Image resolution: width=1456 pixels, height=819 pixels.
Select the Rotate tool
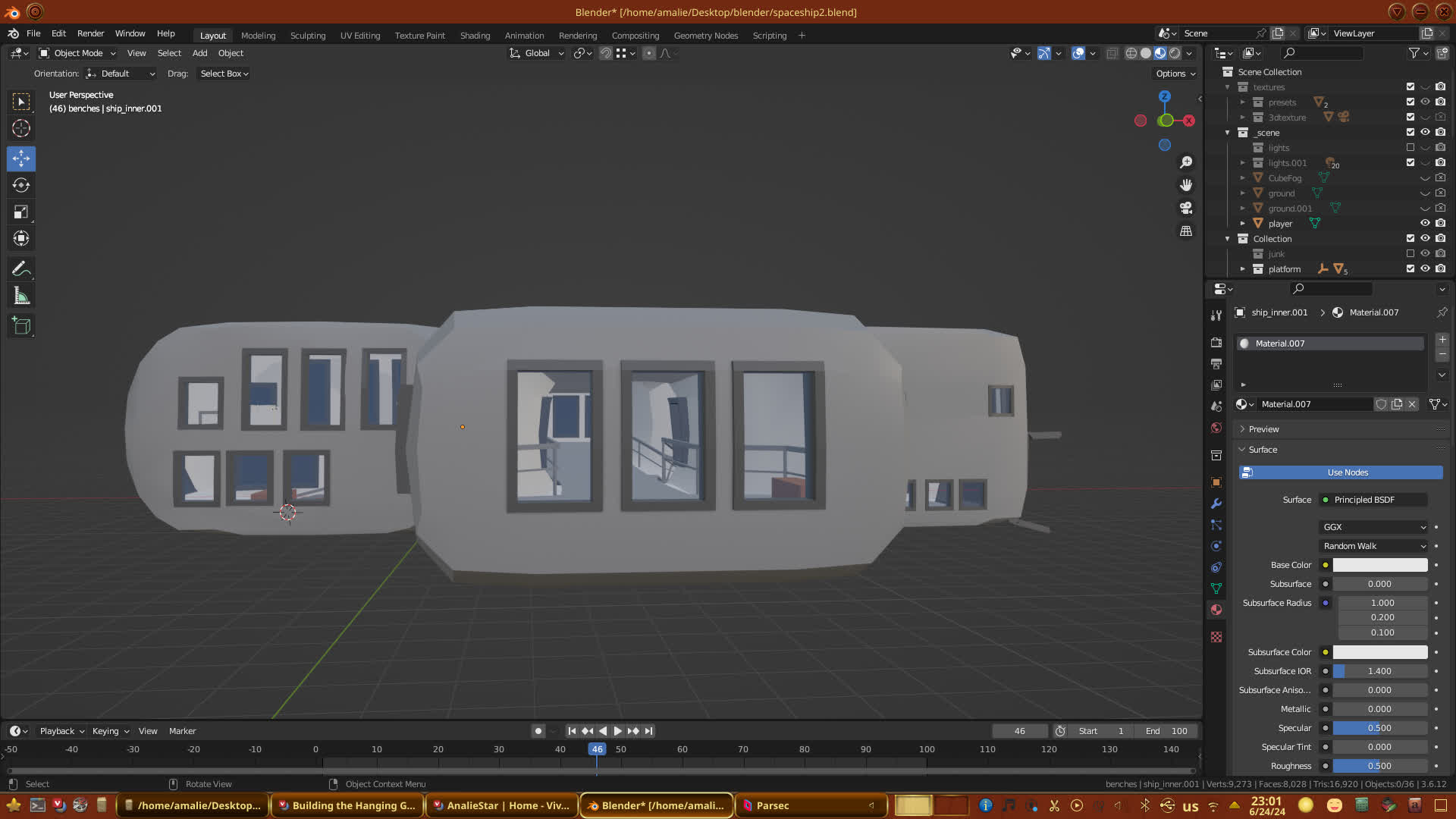[21, 185]
